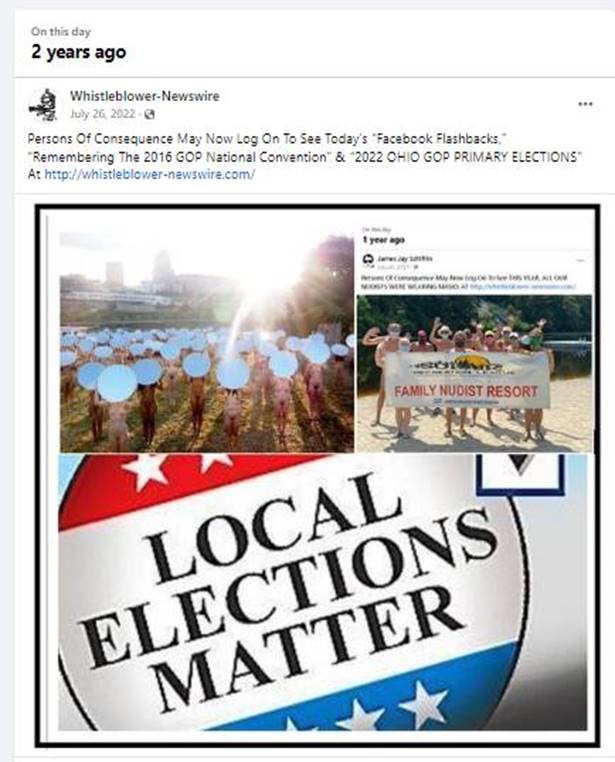Viewport: 615px width, 762px height.
Task: Open the three-dot post options menu
Action: click(x=585, y=104)
